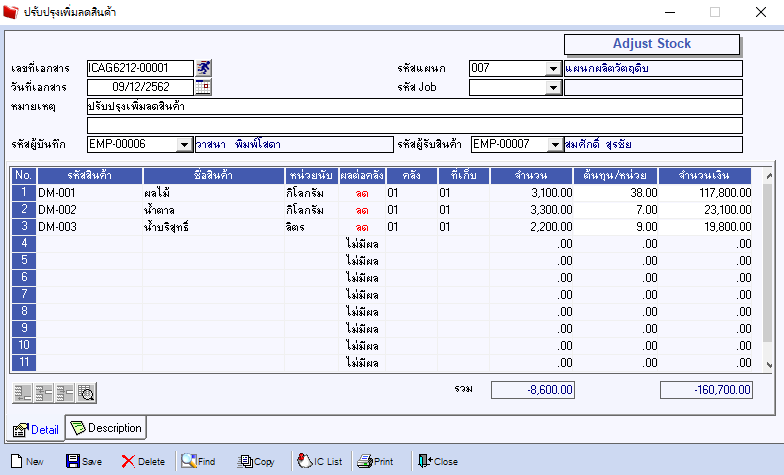The height and width of the screenshot is (475, 784).
Task: Click unit cost cell 7.00
Action: pos(616,210)
